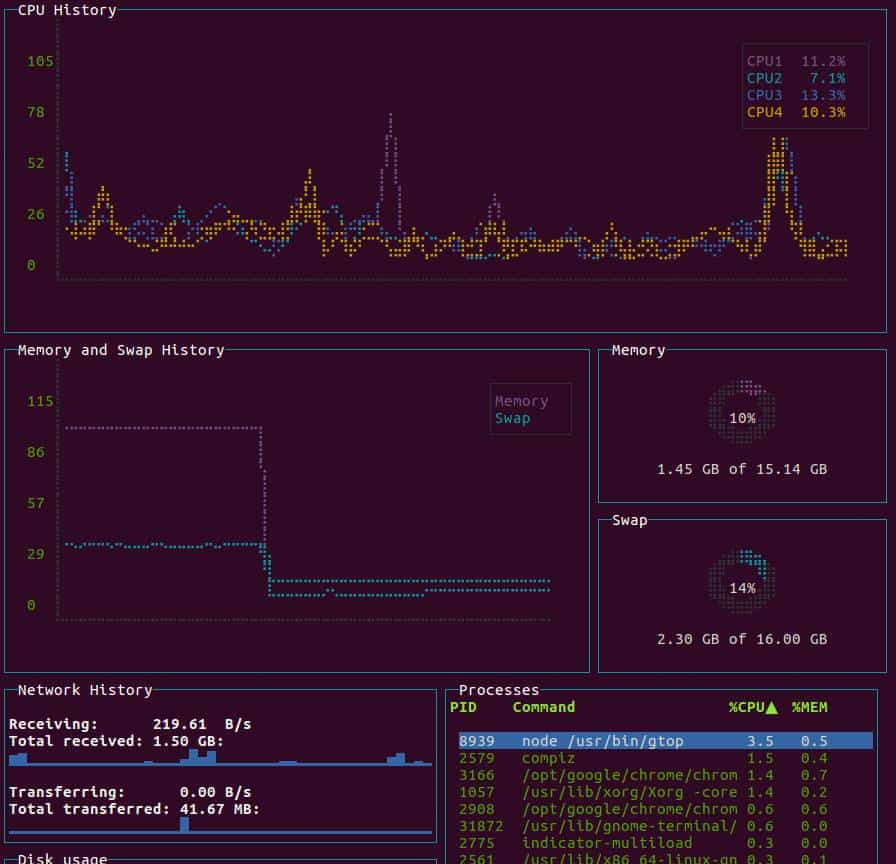Viewport: 896px width, 864px height.
Task: Select the CPU2 legend entry
Action: tap(764, 78)
